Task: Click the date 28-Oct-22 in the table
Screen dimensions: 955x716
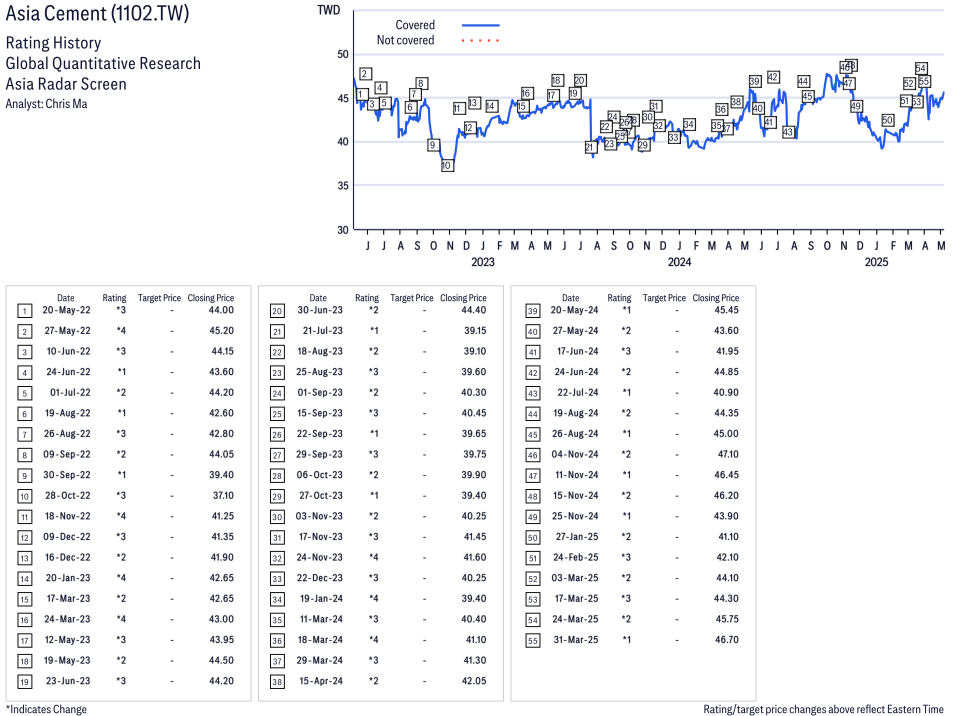Action: [x=68, y=496]
